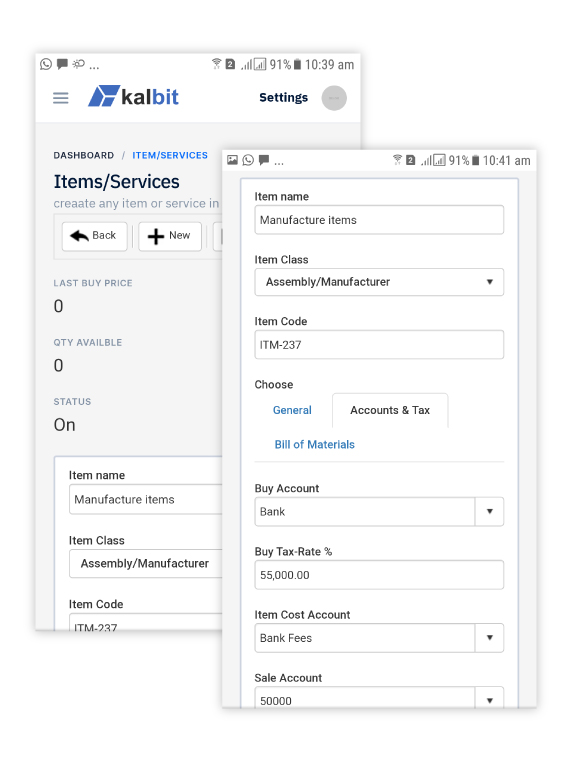The height and width of the screenshot is (762, 570).
Task: Click the kalbit logo
Action: [x=133, y=96]
